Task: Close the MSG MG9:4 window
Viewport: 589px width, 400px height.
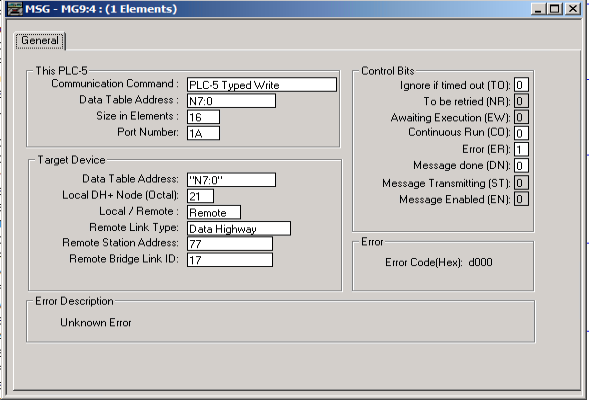Action: 573,9
